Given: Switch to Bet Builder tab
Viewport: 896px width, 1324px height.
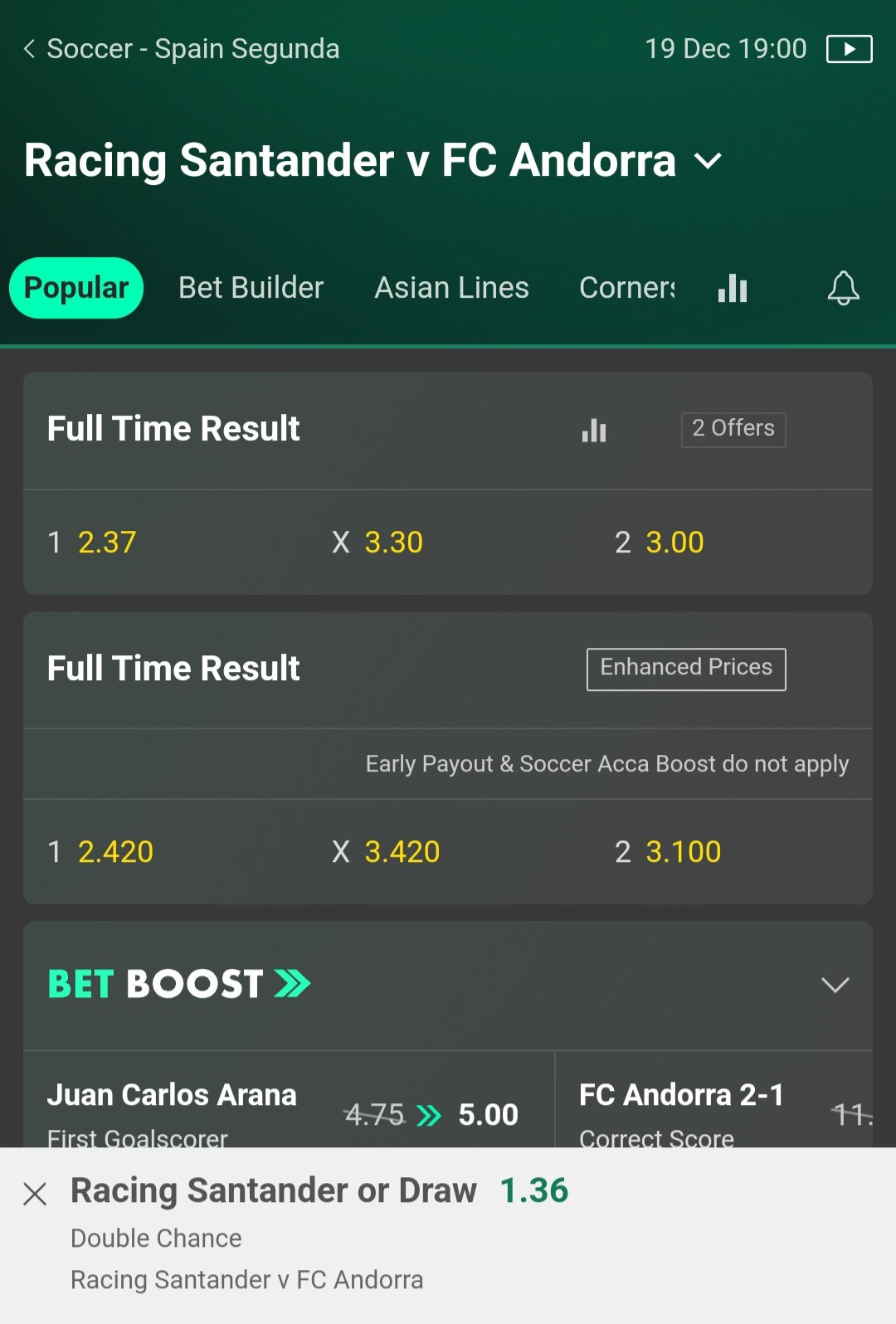Looking at the screenshot, I should [251, 288].
